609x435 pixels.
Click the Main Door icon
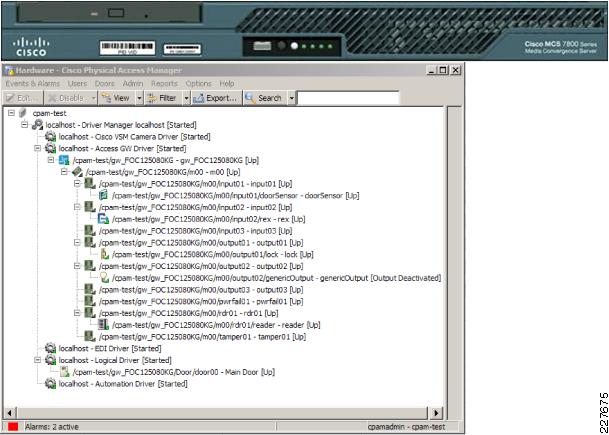[64, 372]
